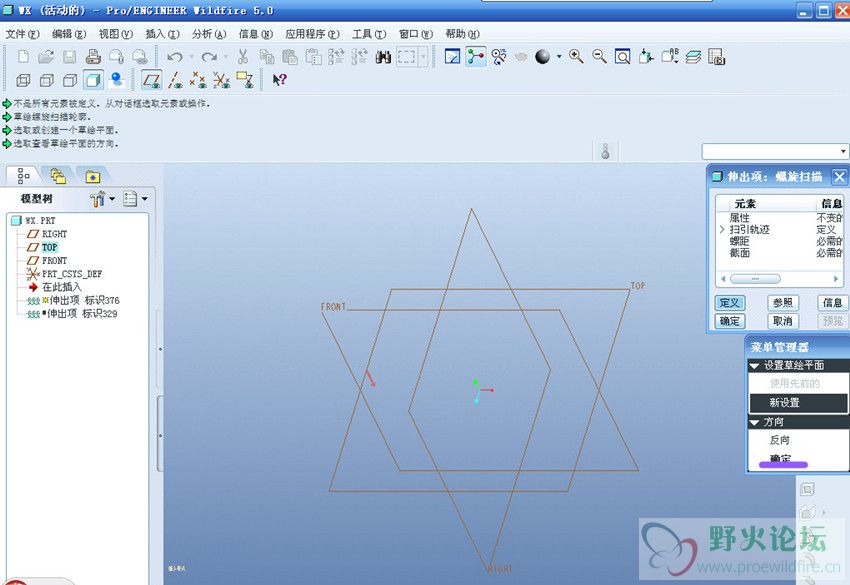Click the Redo arrow icon
Screen dimensions: 850x585
tap(209, 56)
